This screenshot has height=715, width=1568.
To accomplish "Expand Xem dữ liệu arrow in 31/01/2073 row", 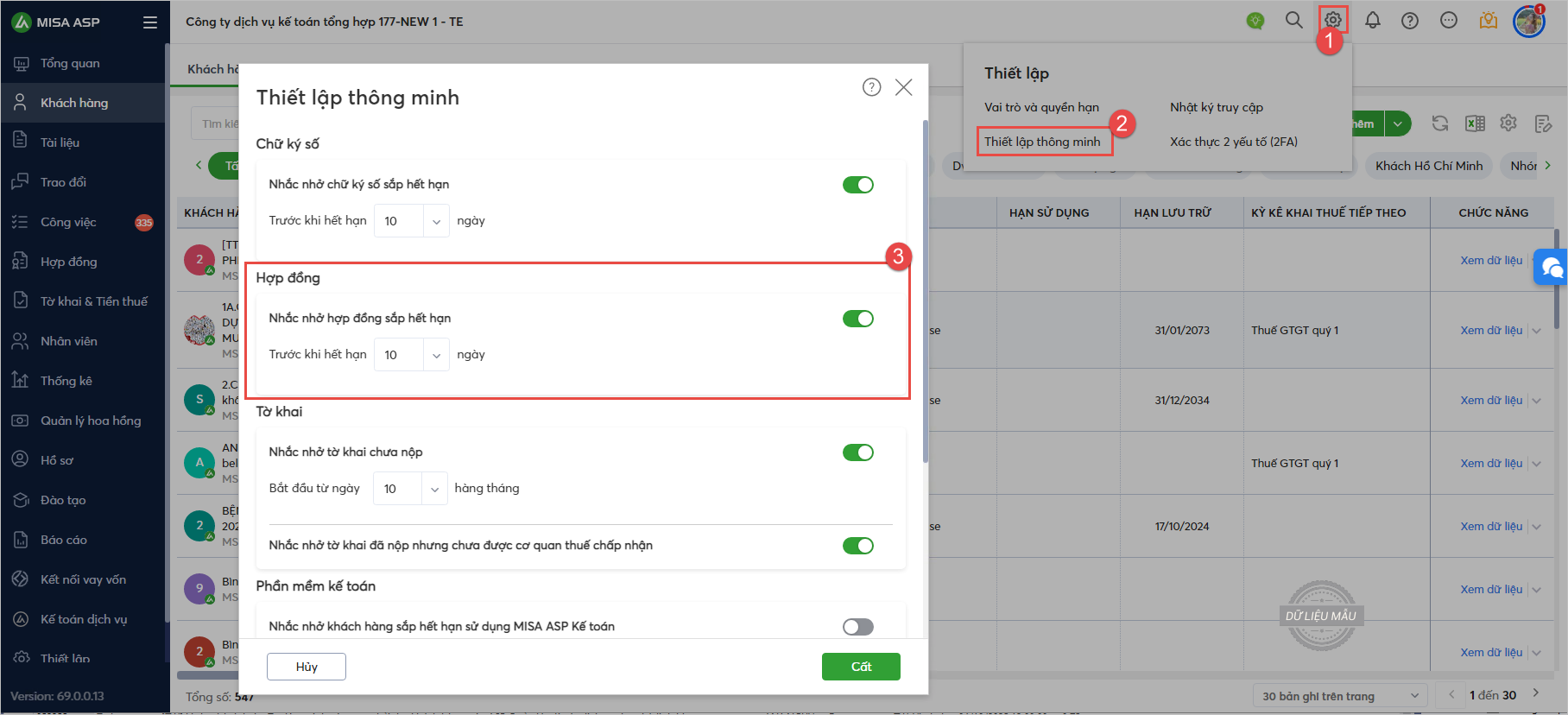I will click(x=1537, y=331).
